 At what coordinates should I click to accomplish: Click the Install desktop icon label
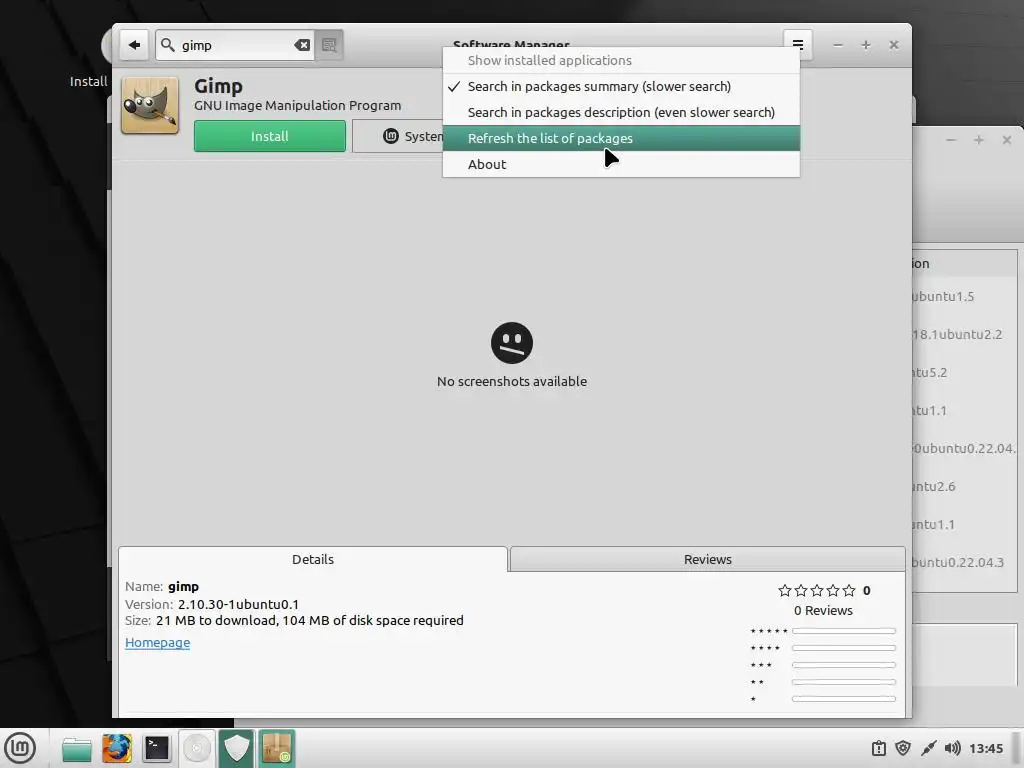pyautogui.click(x=88, y=82)
